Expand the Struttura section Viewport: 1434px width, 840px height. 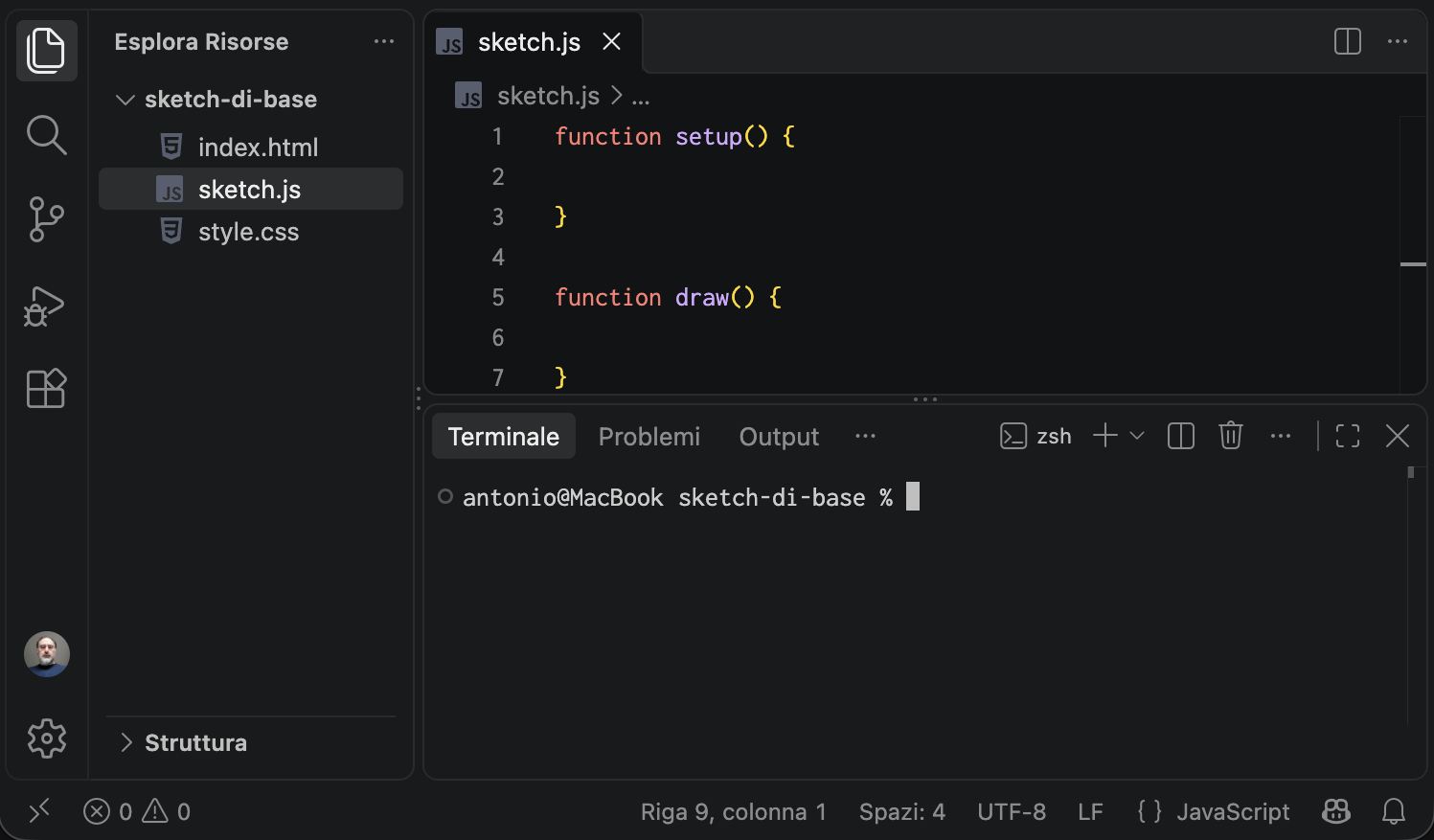tap(251, 742)
